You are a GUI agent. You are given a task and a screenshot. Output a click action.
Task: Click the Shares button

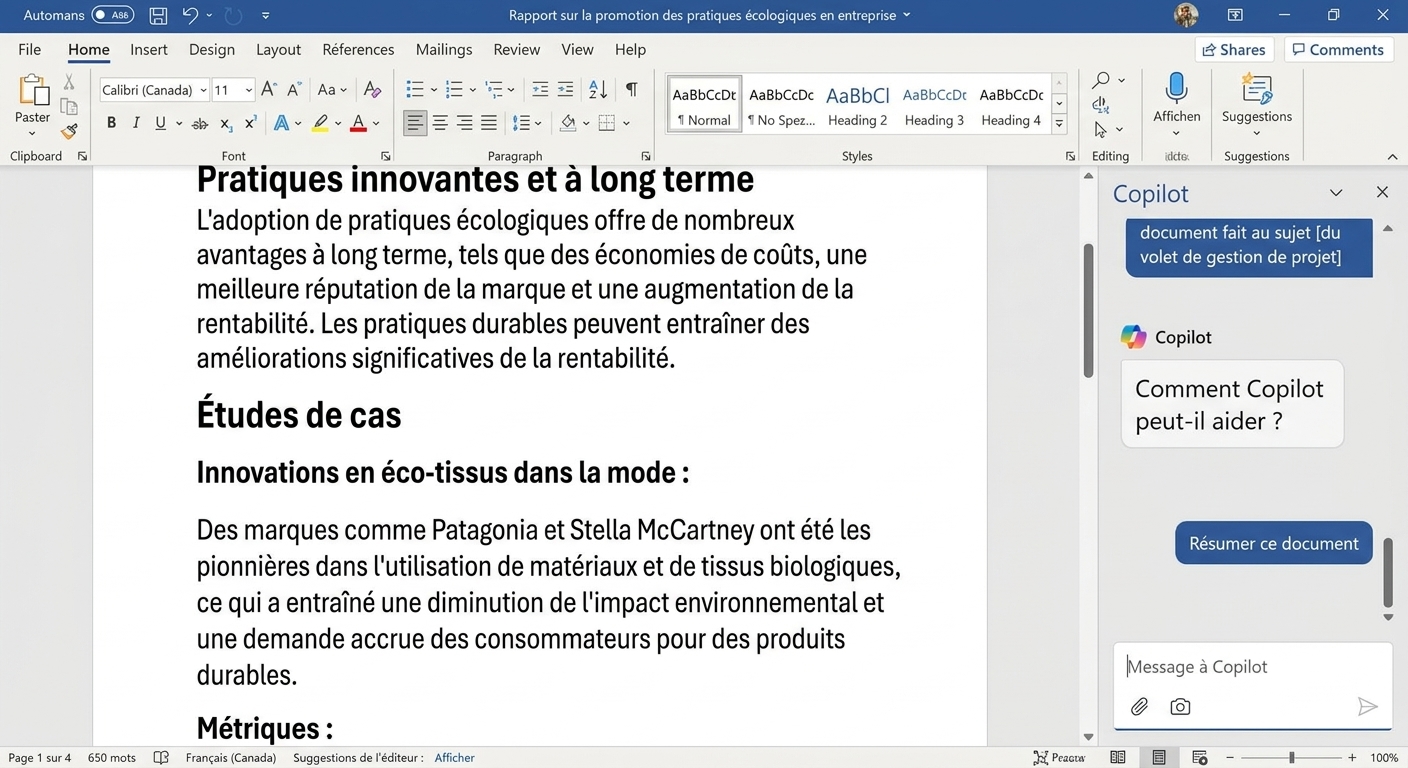(x=1235, y=49)
